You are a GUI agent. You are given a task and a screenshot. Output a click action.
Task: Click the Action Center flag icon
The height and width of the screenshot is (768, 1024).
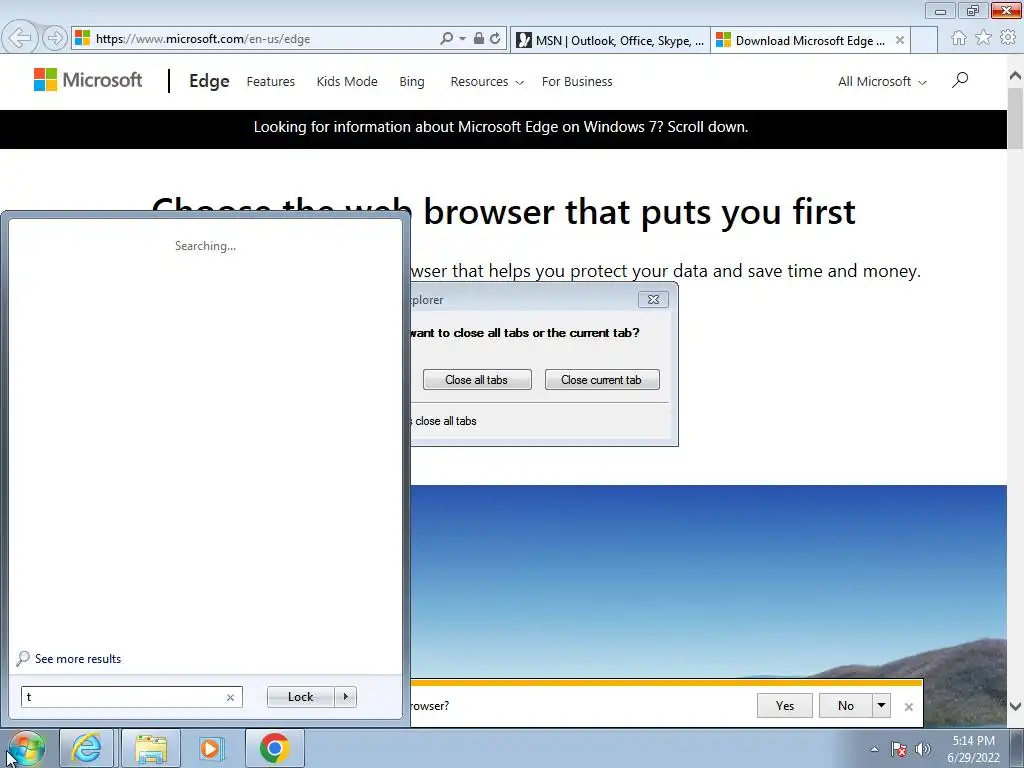(x=899, y=749)
